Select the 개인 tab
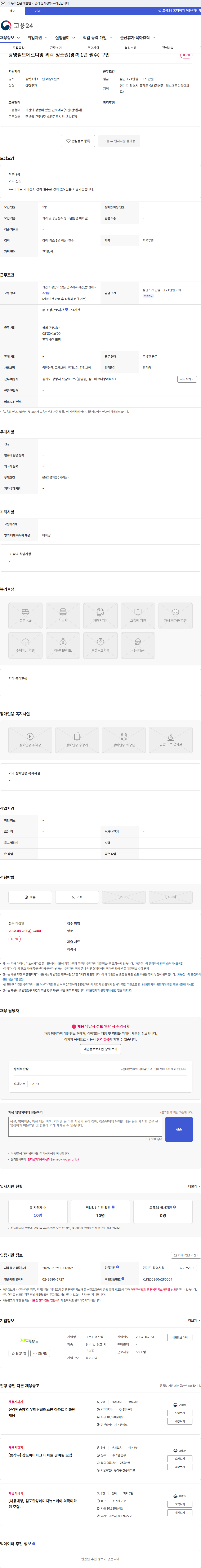 pyautogui.click(x=12, y=11)
